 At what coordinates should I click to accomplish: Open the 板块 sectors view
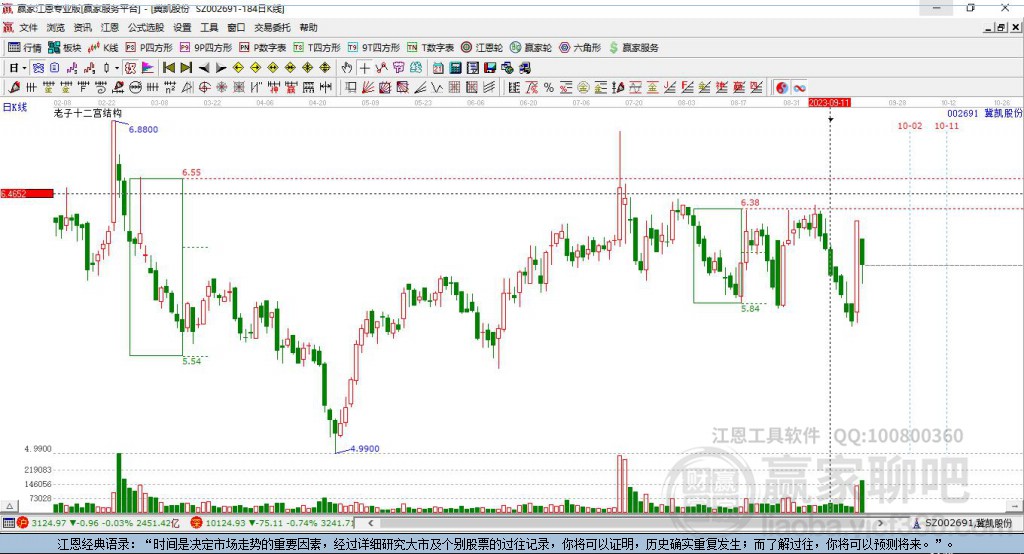(64, 48)
